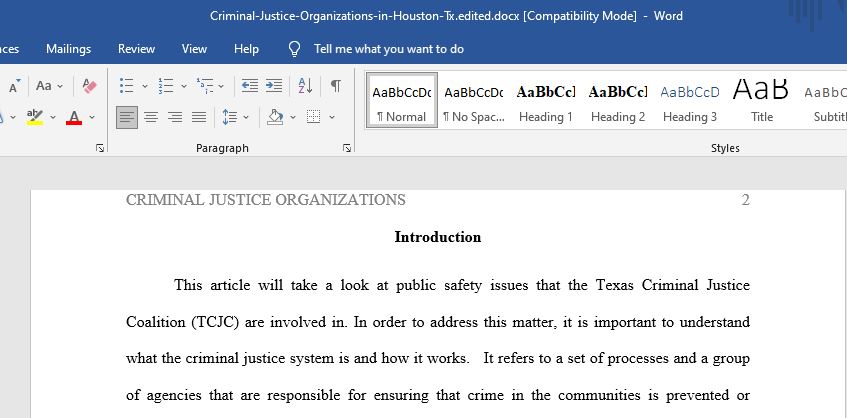Open the Mailings ribbon tab
847x418 pixels.
pyautogui.click(x=69, y=49)
